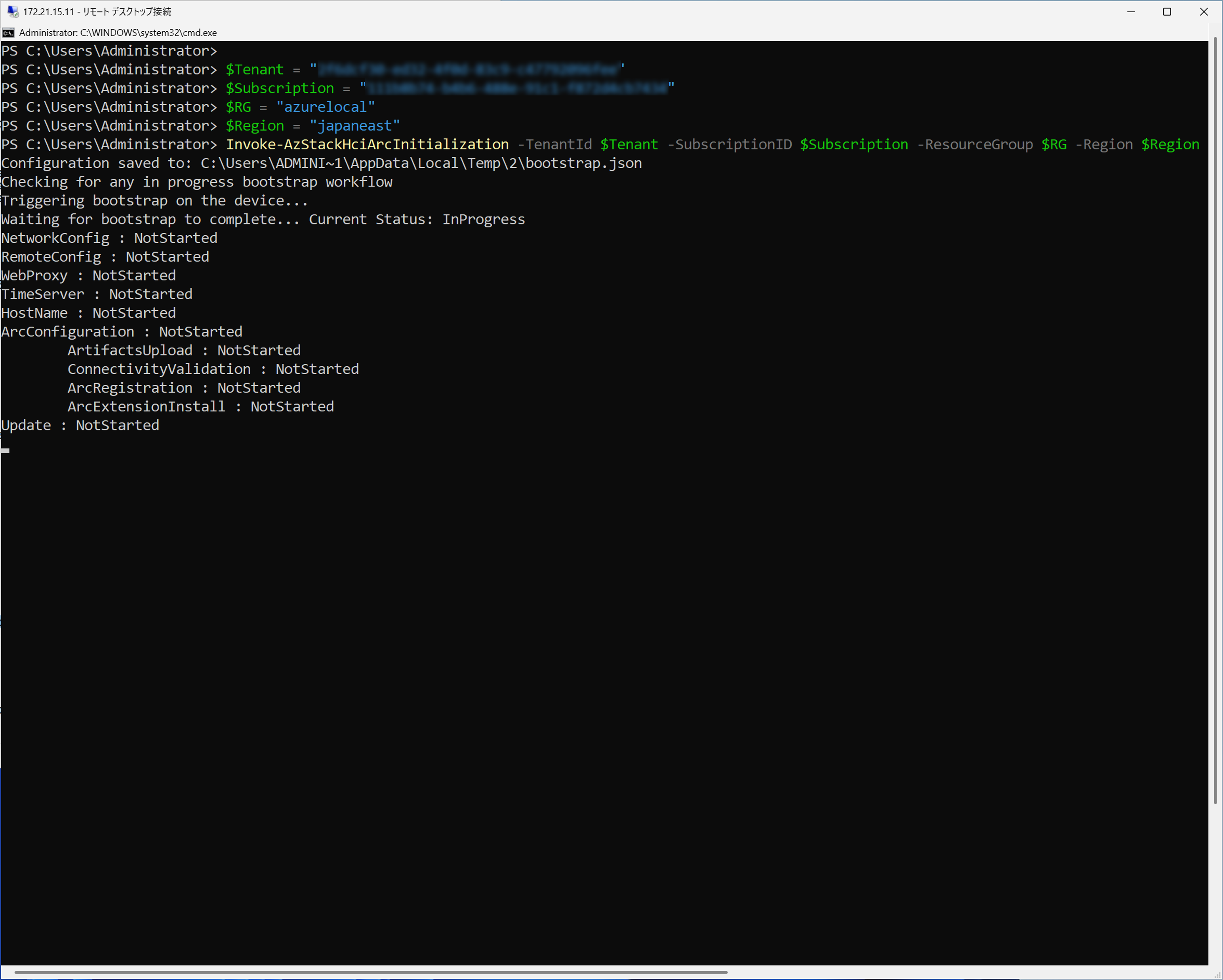The width and height of the screenshot is (1223, 980).
Task: Click the "japaneast" region string
Action: (x=354, y=126)
